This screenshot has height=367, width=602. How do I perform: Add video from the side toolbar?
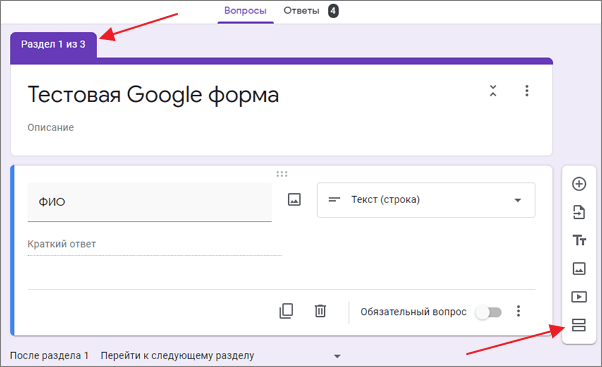click(579, 297)
